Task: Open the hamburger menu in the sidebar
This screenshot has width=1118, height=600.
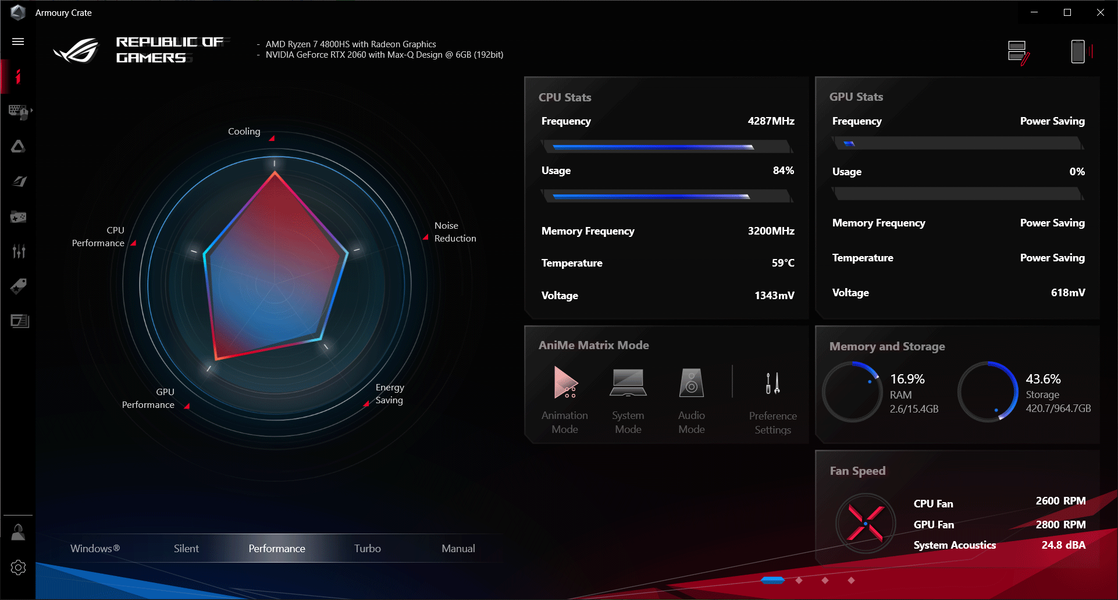Action: pos(19,41)
